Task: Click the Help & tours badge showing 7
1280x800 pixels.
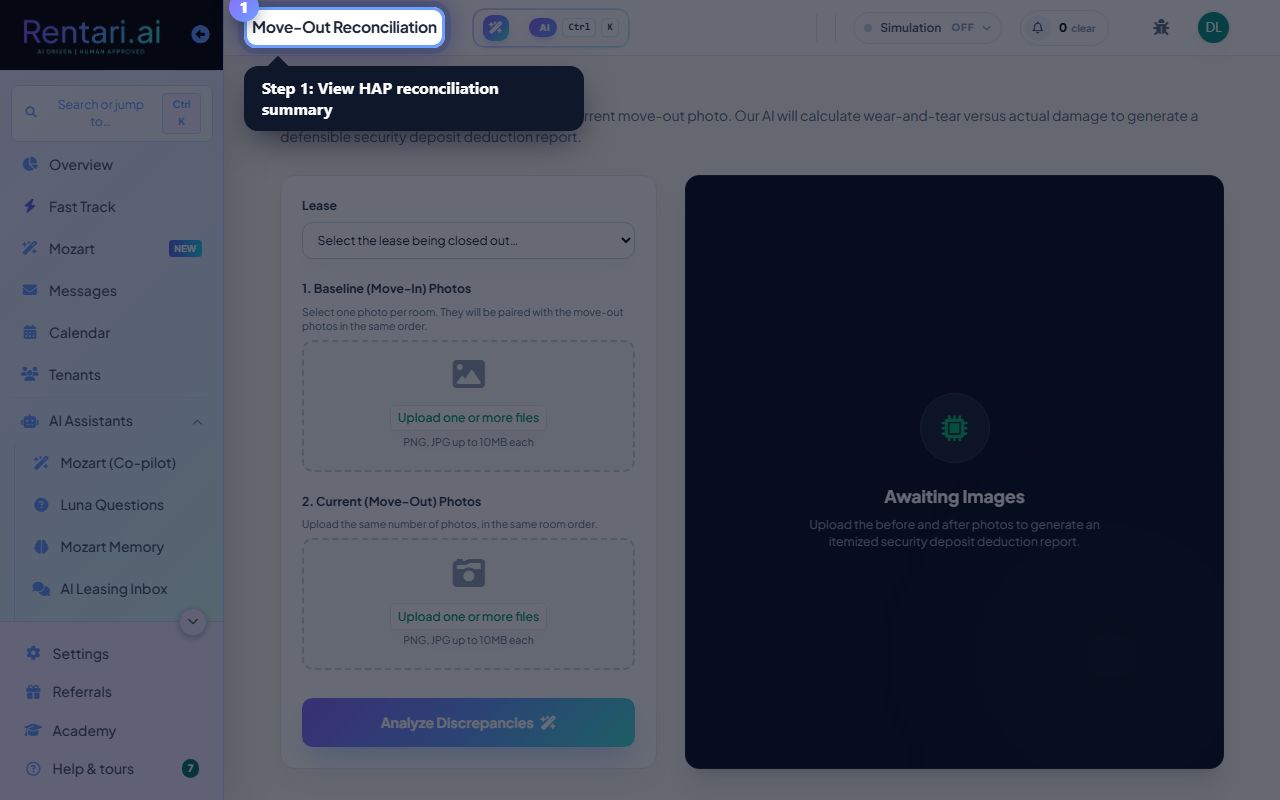Action: tap(190, 768)
